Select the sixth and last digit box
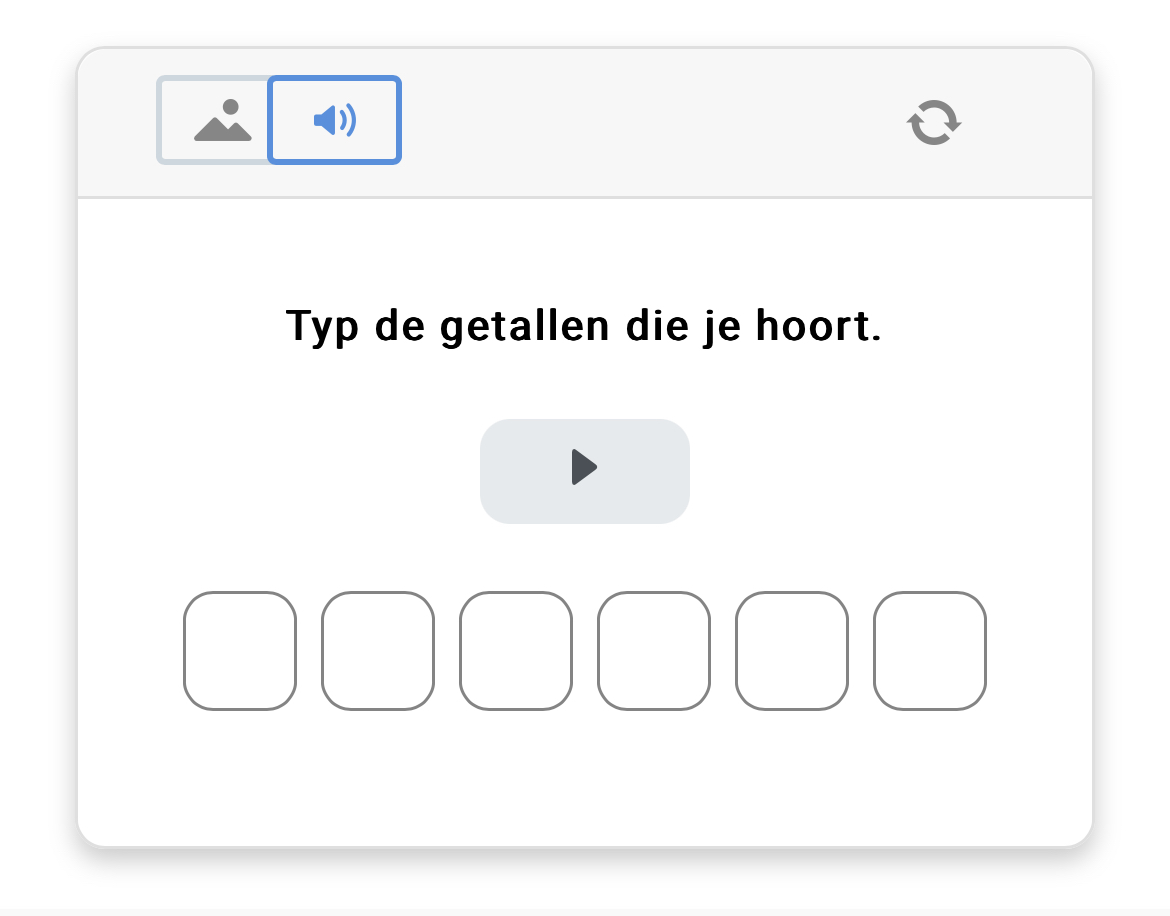The width and height of the screenshot is (1170, 916). pos(930,651)
